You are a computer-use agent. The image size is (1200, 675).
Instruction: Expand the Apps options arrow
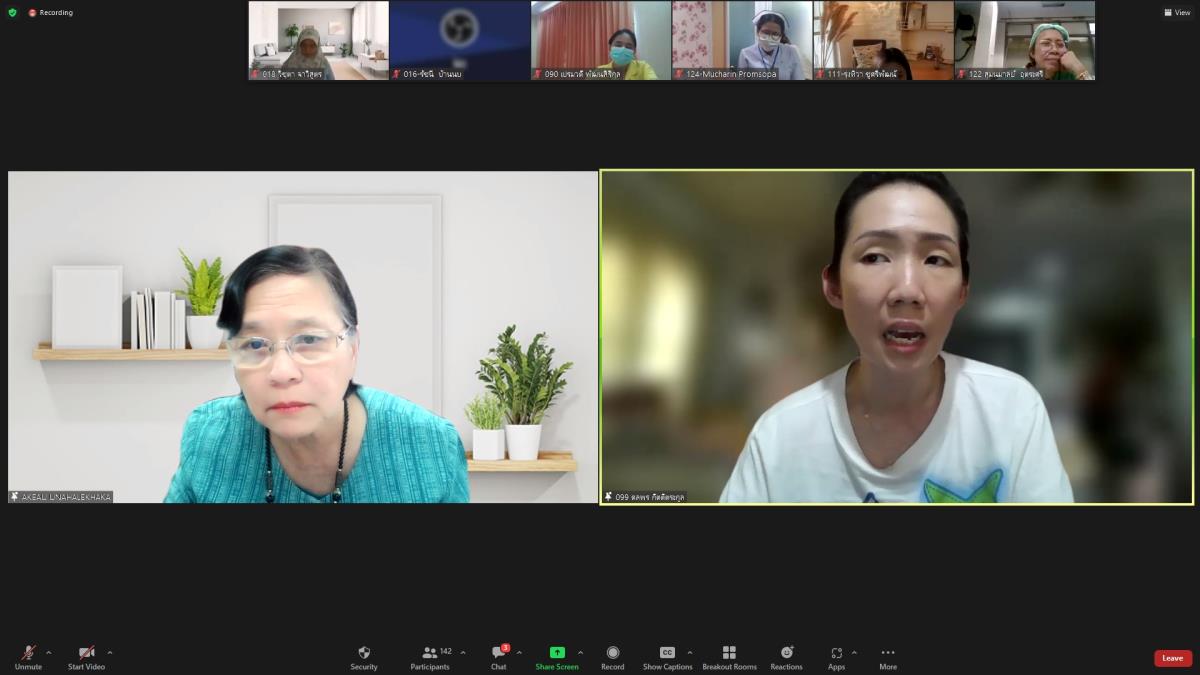pyautogui.click(x=854, y=653)
